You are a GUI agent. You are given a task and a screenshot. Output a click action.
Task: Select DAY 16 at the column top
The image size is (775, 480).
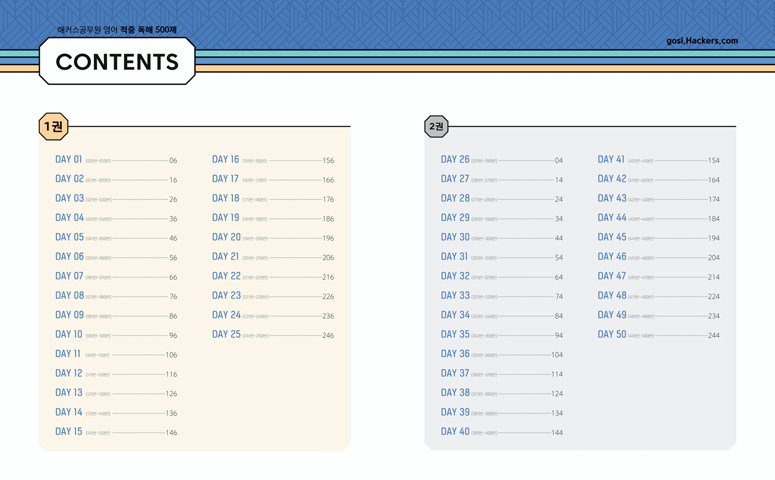coord(226,160)
